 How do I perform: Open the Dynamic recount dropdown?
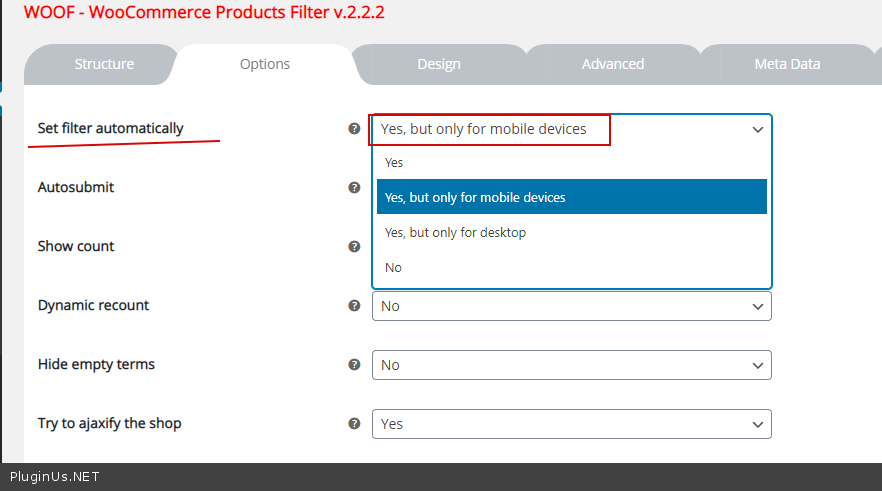click(571, 306)
